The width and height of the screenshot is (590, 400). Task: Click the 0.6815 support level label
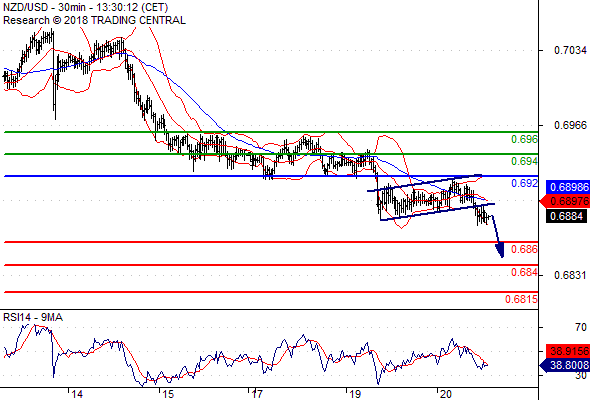522,300
